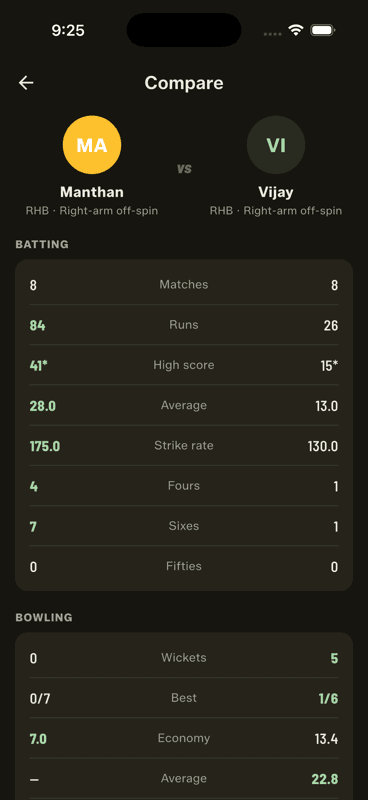Screen dimensions: 368x800
Task: Tap the Fifties row label
Action: click(x=184, y=566)
